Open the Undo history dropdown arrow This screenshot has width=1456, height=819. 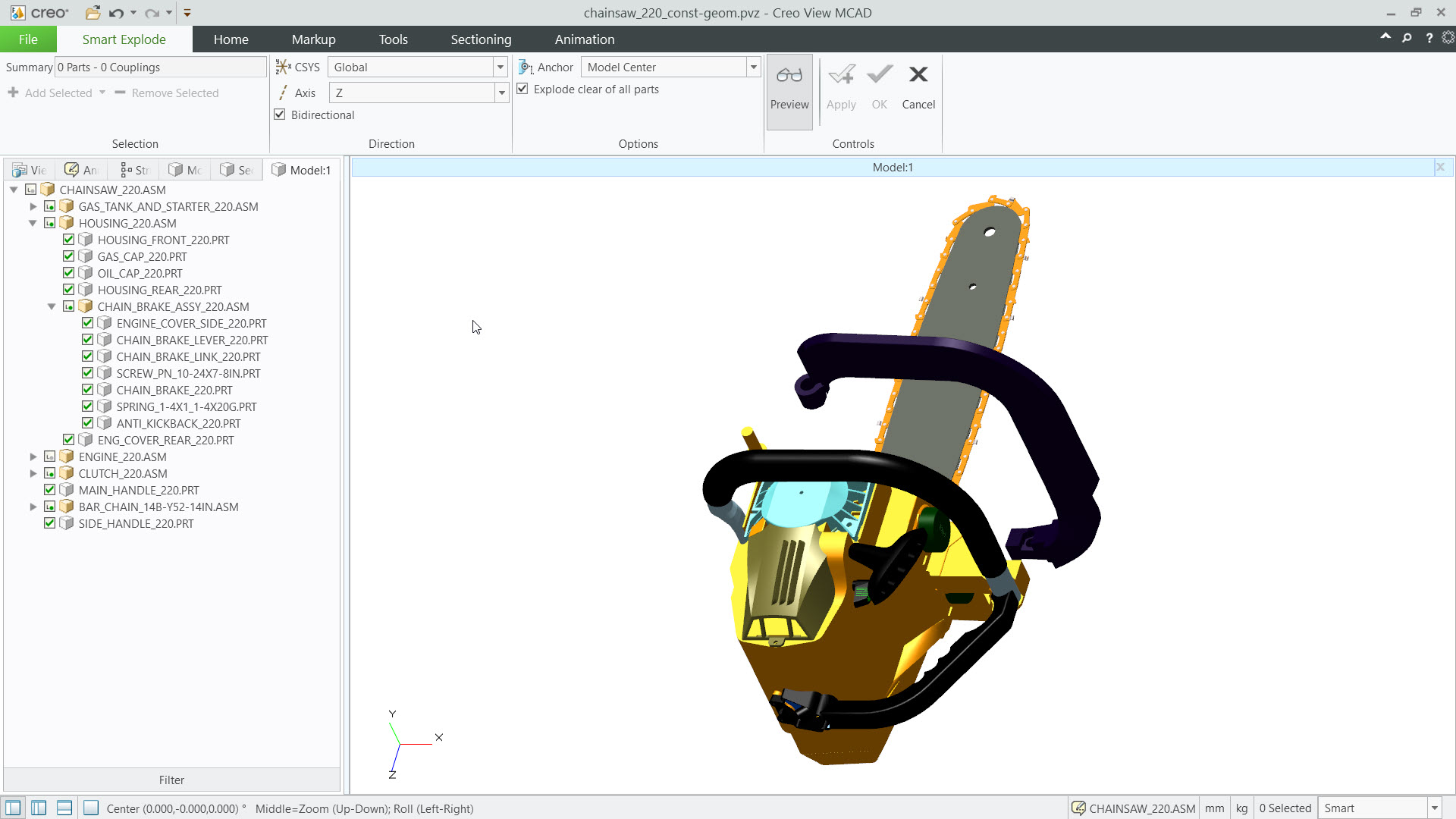[133, 13]
